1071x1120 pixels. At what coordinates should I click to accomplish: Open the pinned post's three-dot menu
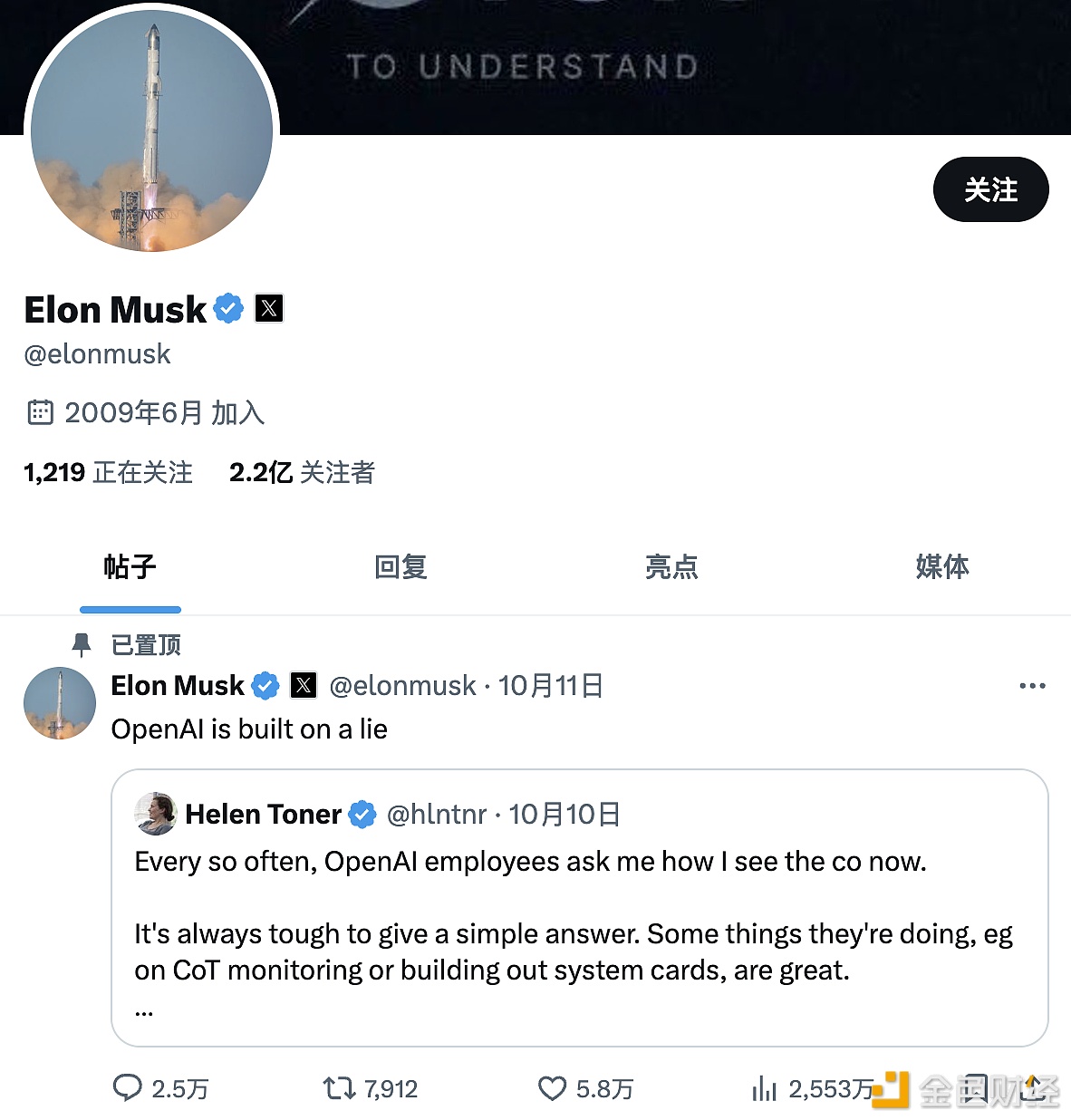pyautogui.click(x=1032, y=686)
